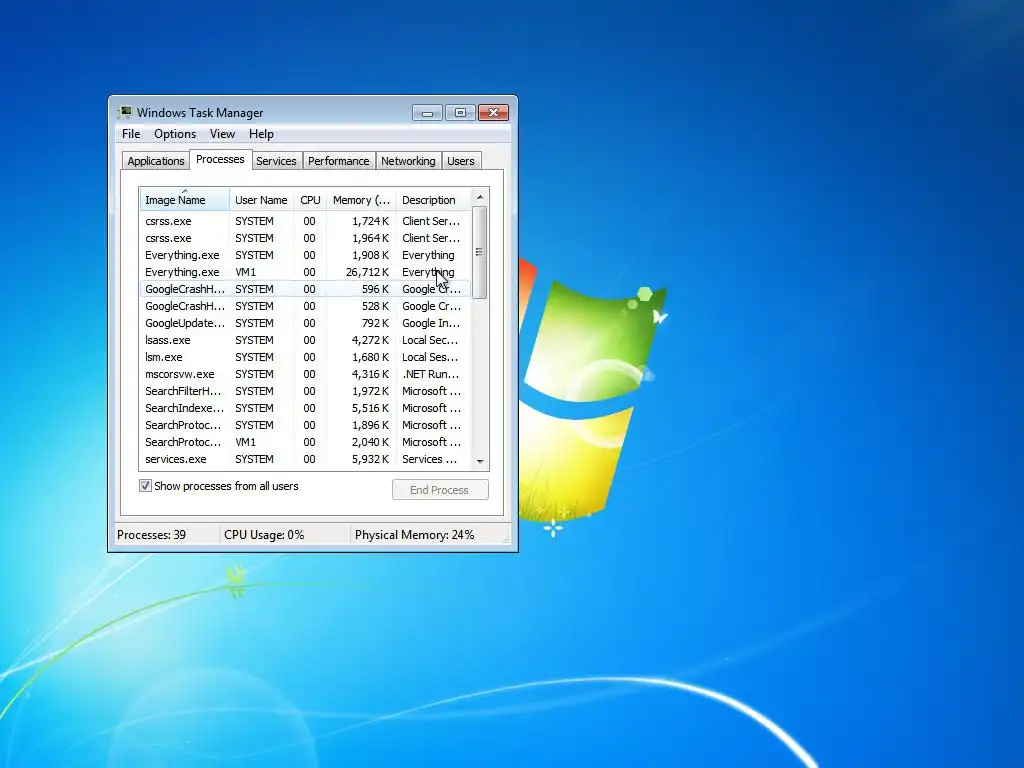The height and width of the screenshot is (768, 1024).
Task: Open the View menu
Action: 222,134
